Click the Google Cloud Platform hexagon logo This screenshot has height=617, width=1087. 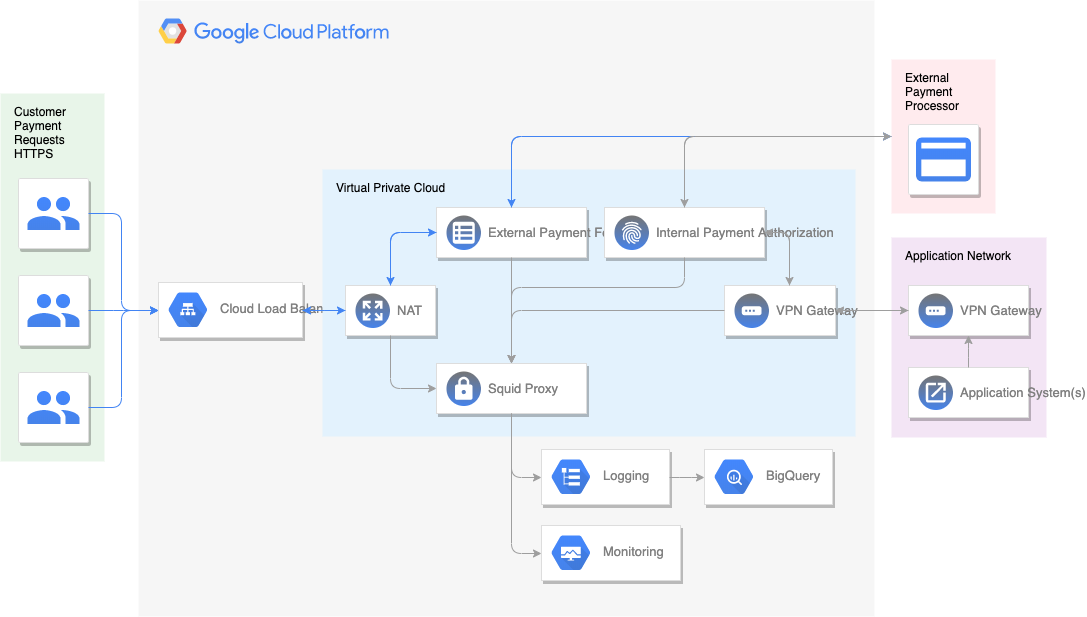pos(173,31)
